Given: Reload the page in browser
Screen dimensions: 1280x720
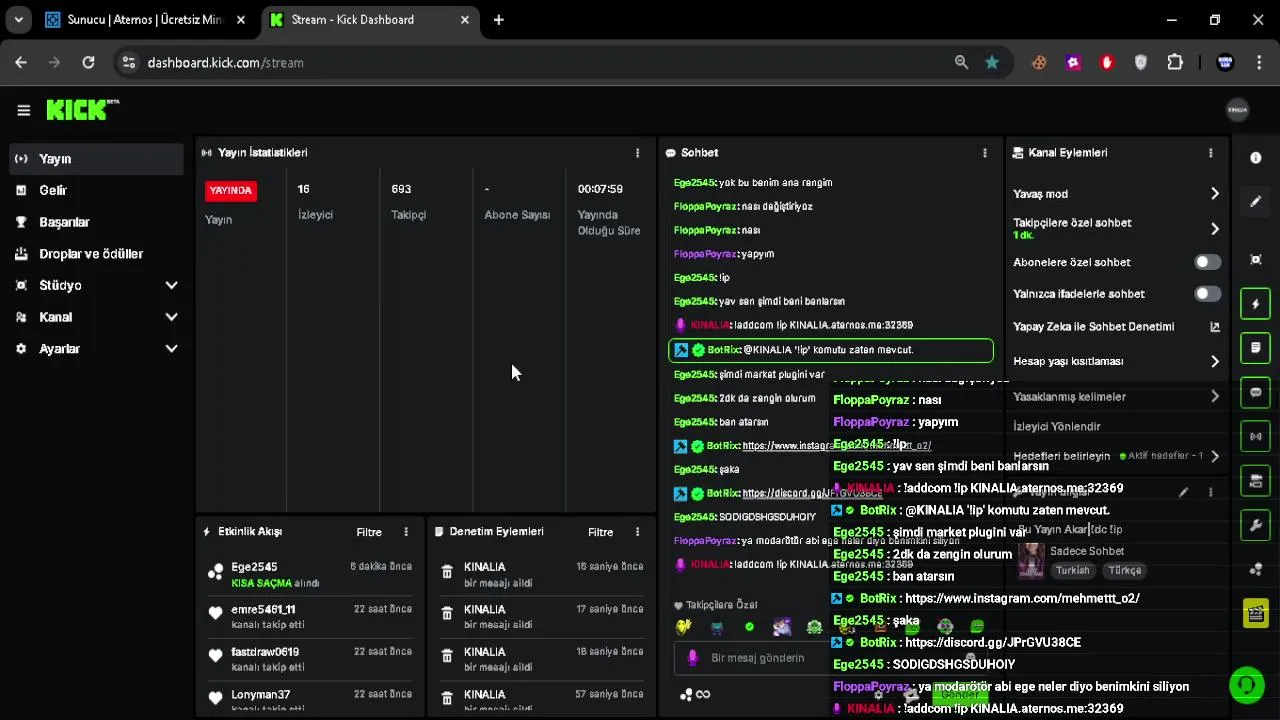Looking at the screenshot, I should point(88,62).
